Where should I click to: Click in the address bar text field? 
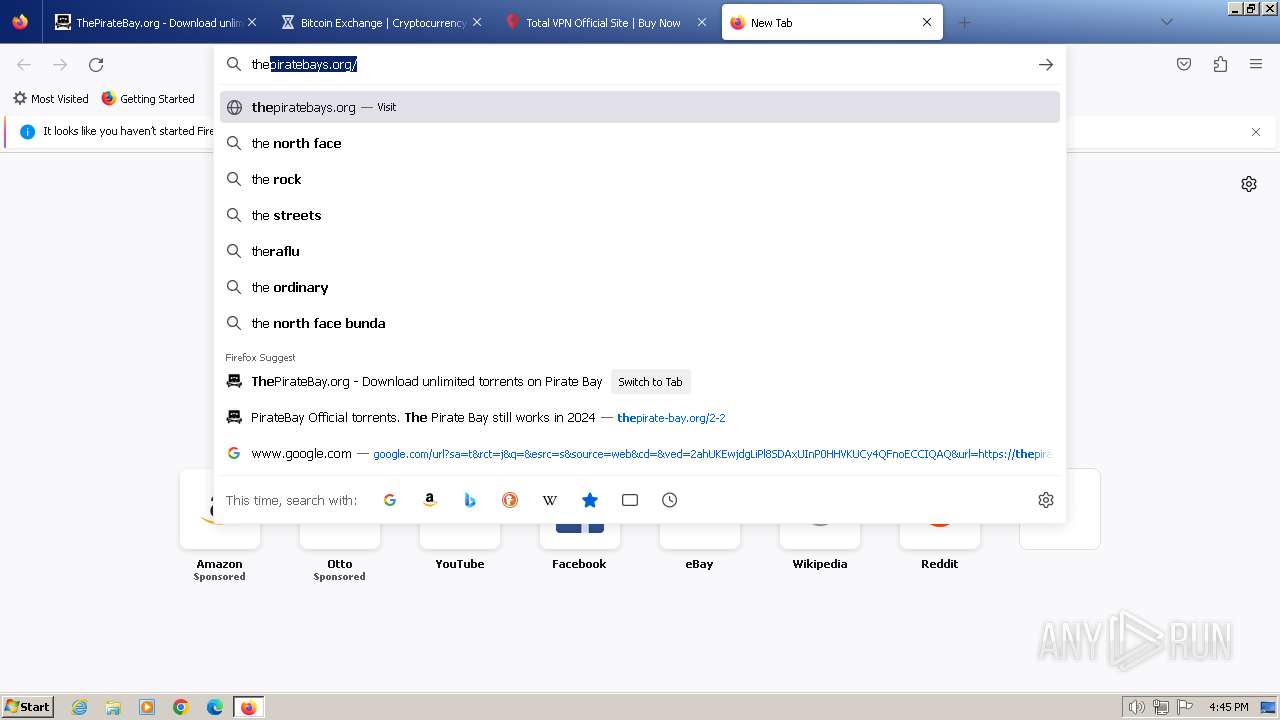tap(640, 64)
